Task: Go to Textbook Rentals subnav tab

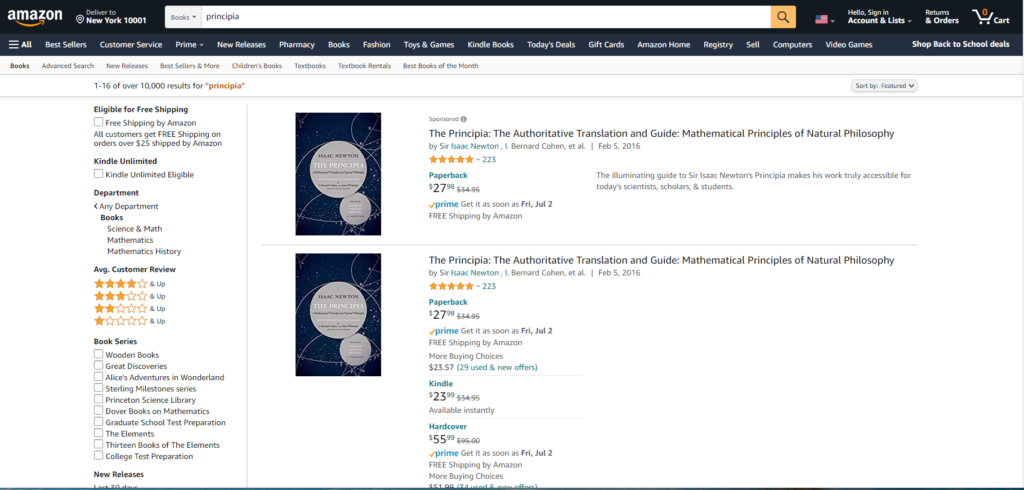Action: (364, 66)
